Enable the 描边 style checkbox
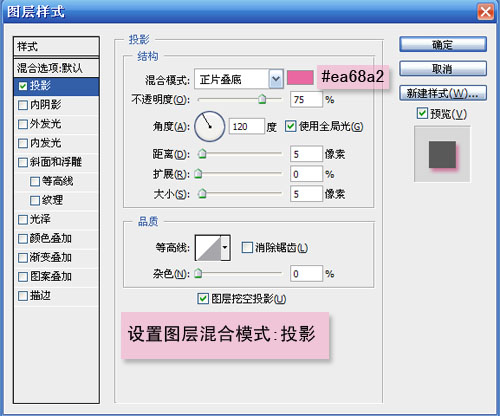This screenshot has width=500, height=416. point(23,296)
